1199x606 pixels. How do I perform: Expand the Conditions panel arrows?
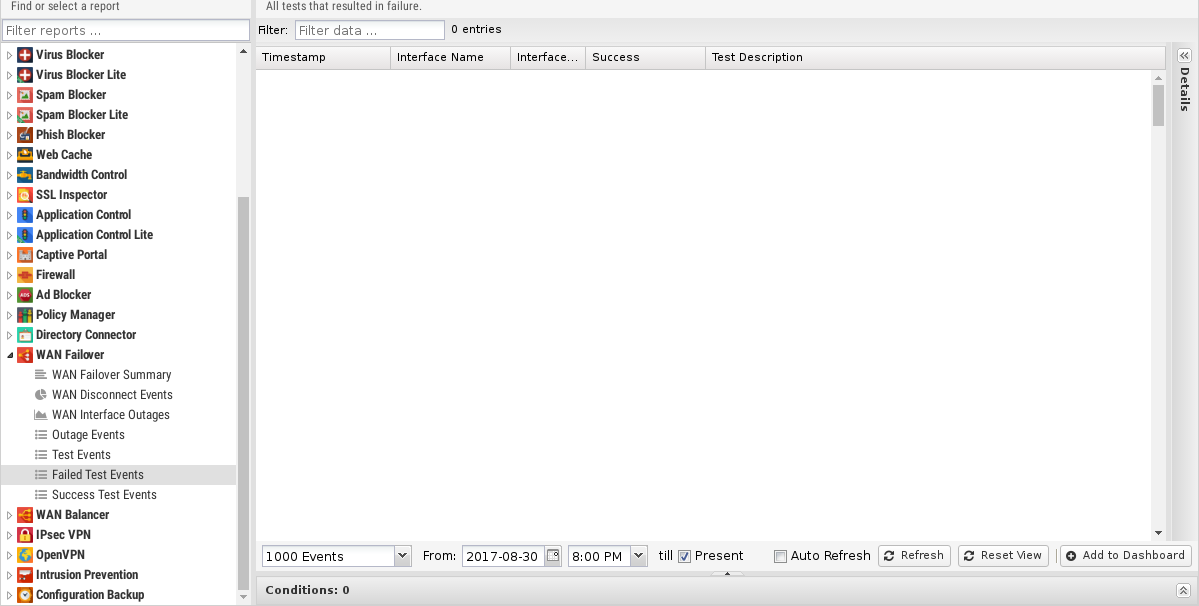(x=1183, y=590)
